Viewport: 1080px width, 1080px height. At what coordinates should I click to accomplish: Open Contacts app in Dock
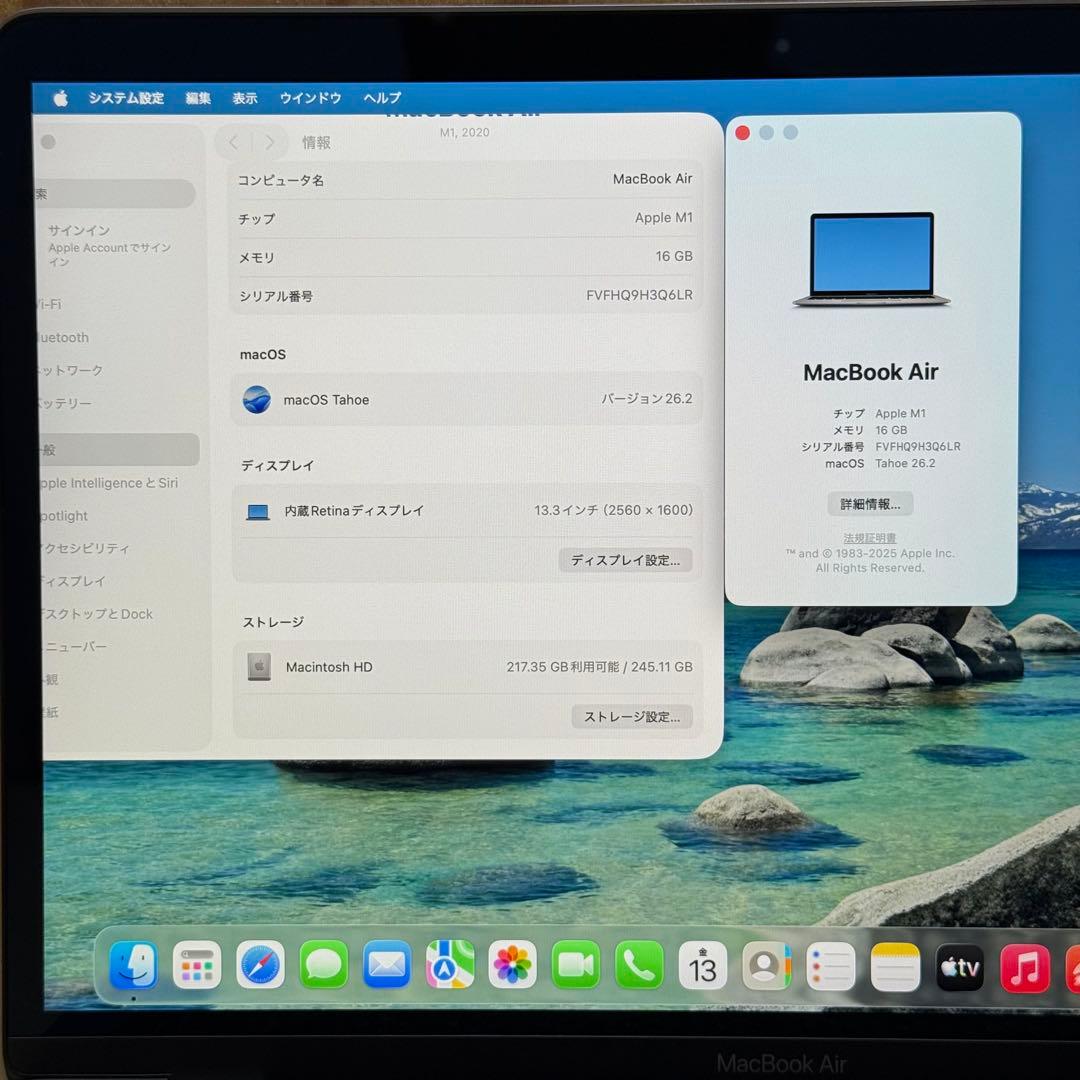coord(766,966)
